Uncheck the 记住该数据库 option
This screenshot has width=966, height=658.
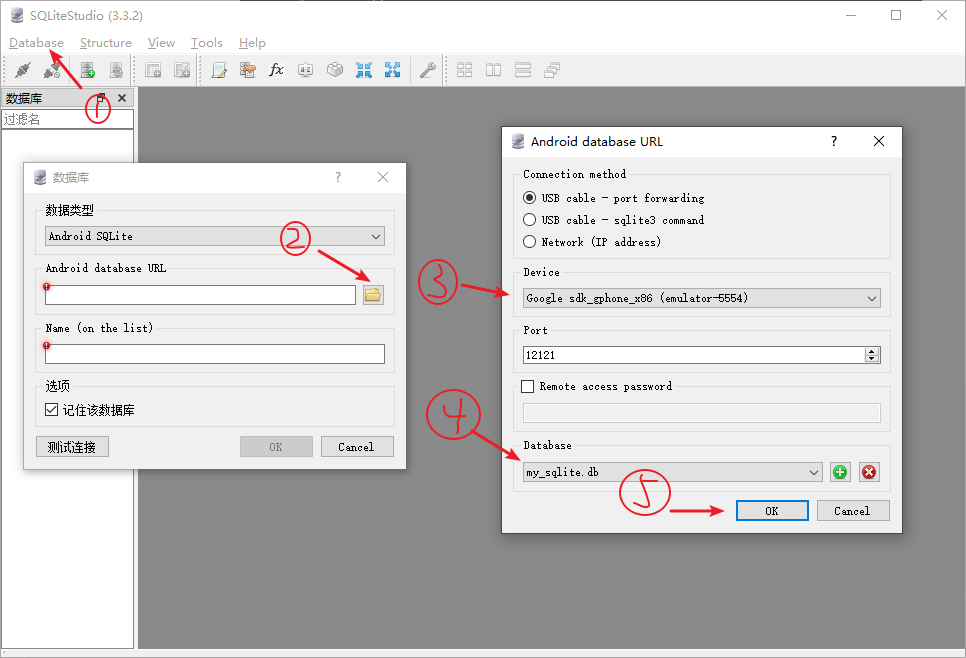49,408
